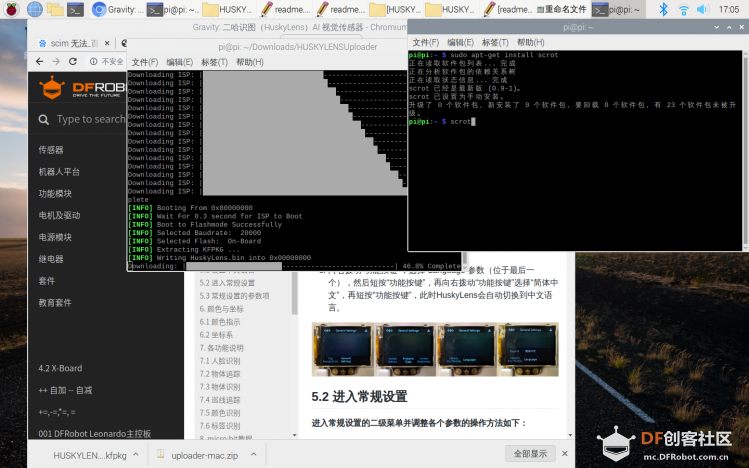Image resolution: width=749 pixels, height=468 pixels.
Task: Open 继电器 in the wiki sidebar
Action: pyautogui.click(x=51, y=259)
